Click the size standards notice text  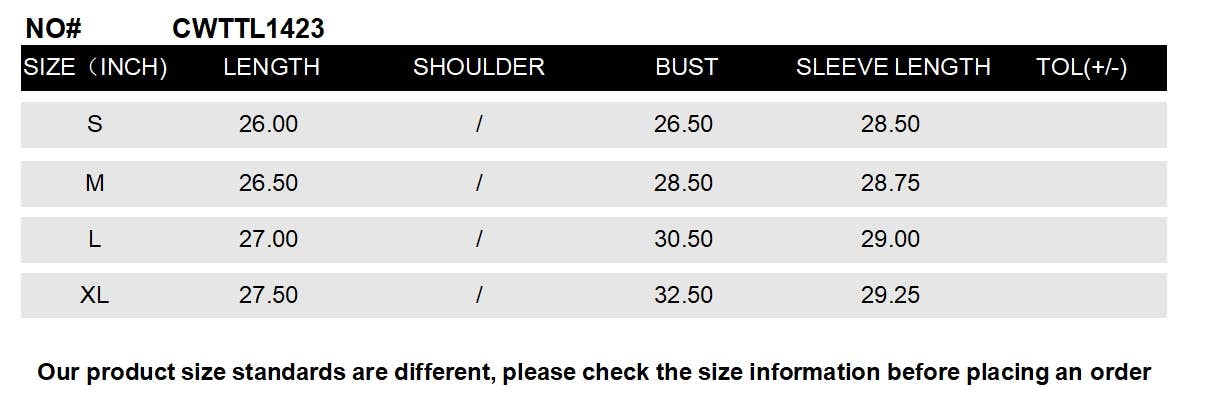[x=594, y=373]
